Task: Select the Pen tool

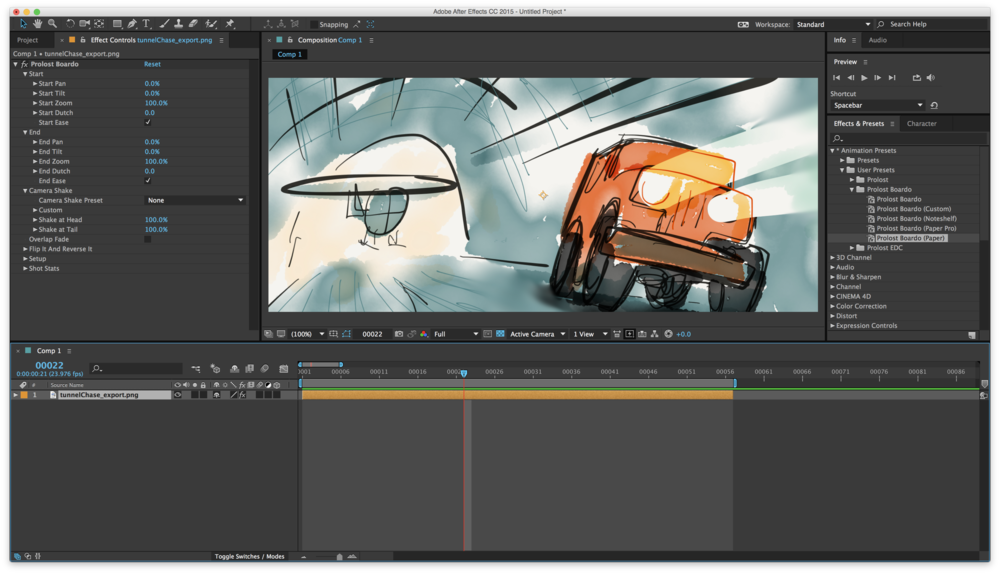Action: click(132, 24)
